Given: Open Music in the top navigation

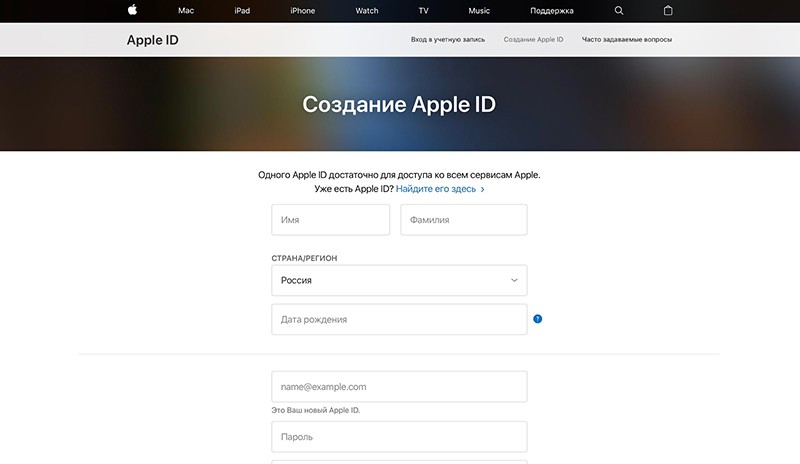Looking at the screenshot, I should [479, 11].
